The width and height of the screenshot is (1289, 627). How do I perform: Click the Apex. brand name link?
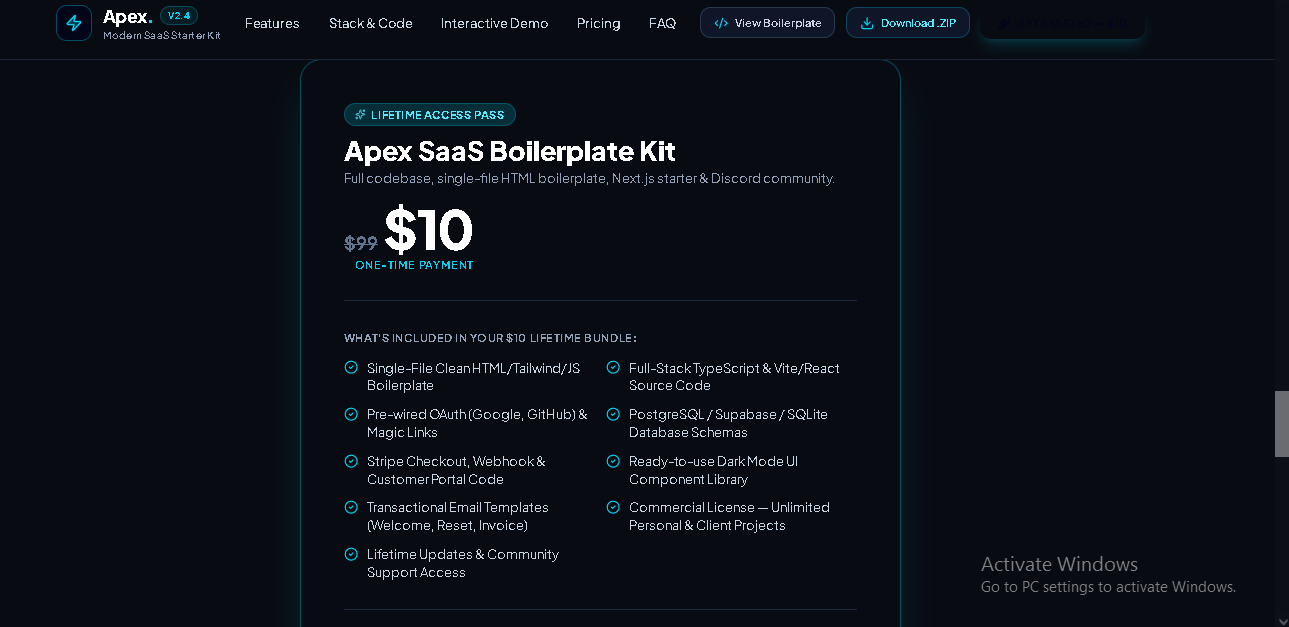(128, 16)
